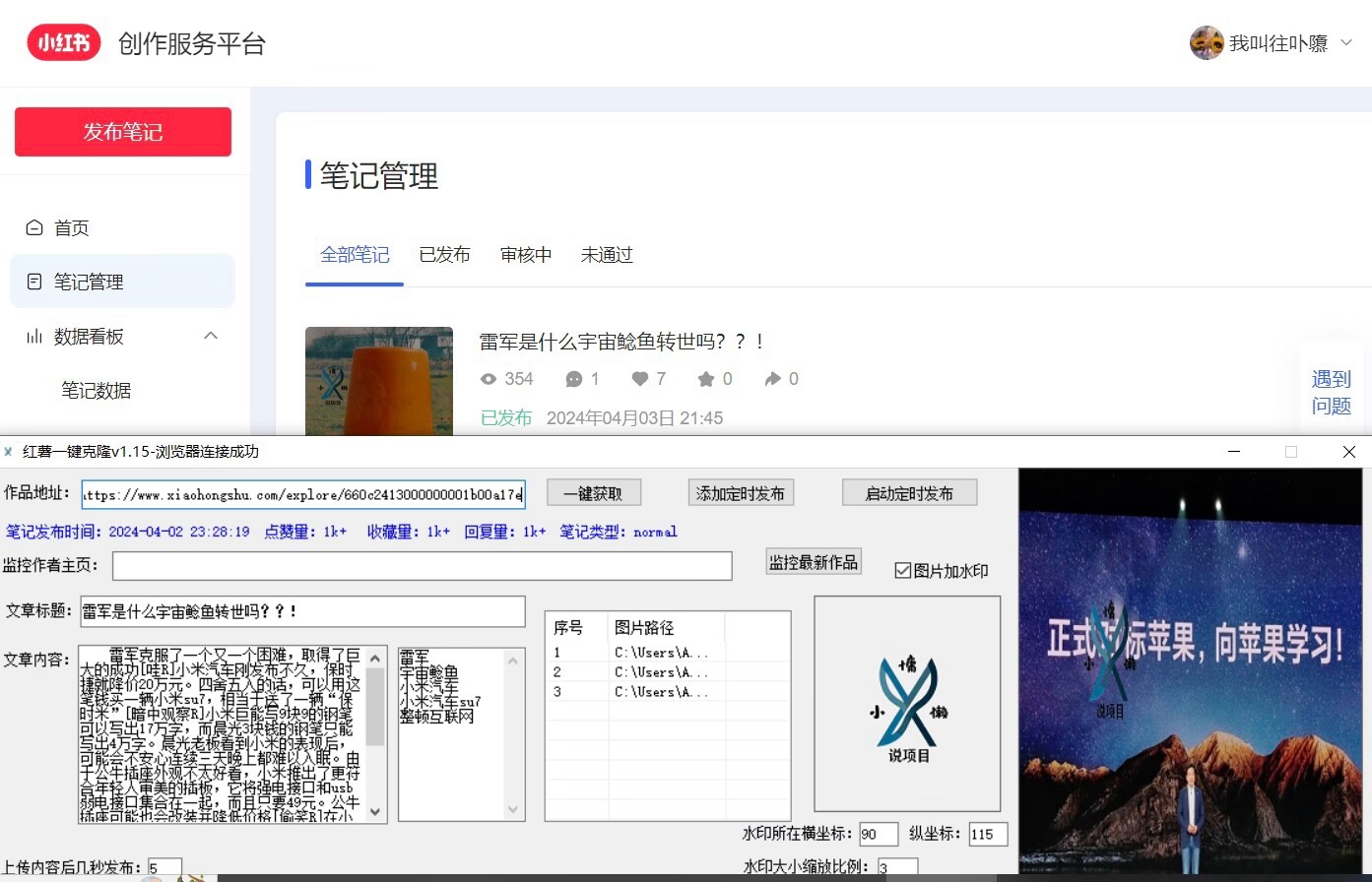
Task: Switch to the 全部笔记 tab
Action: tap(355, 255)
